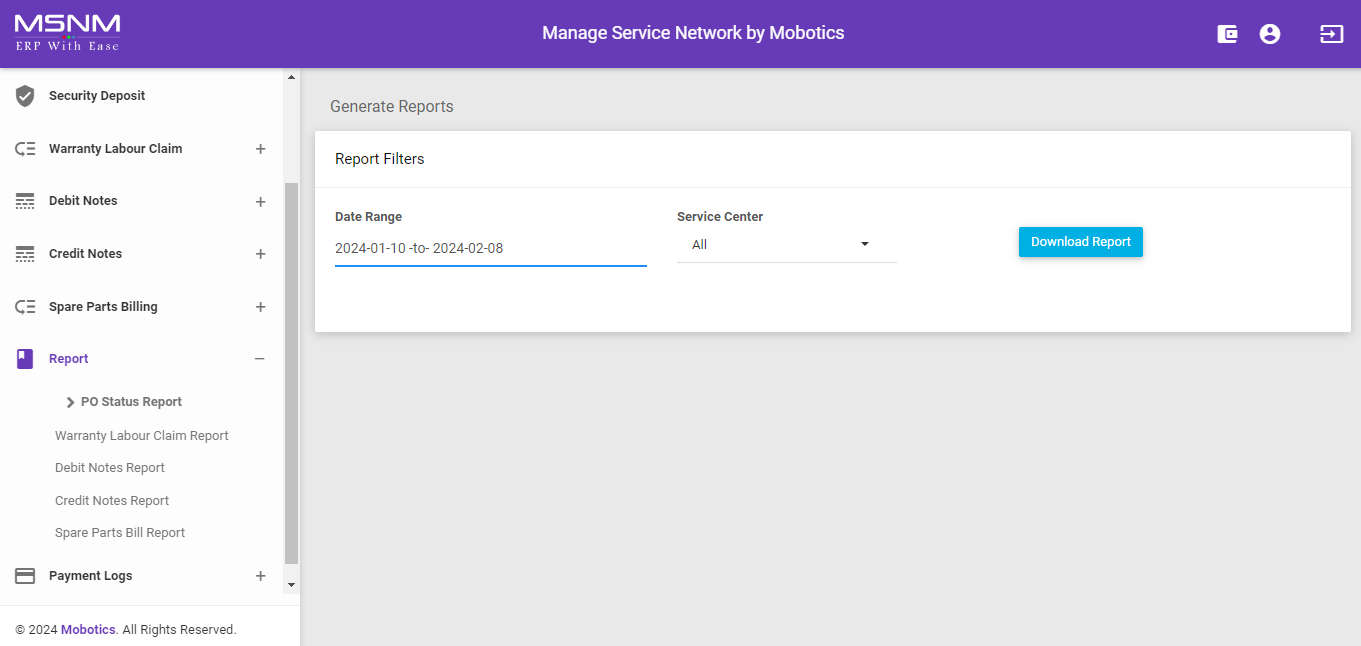Open PO Status Report

pyautogui.click(x=131, y=402)
